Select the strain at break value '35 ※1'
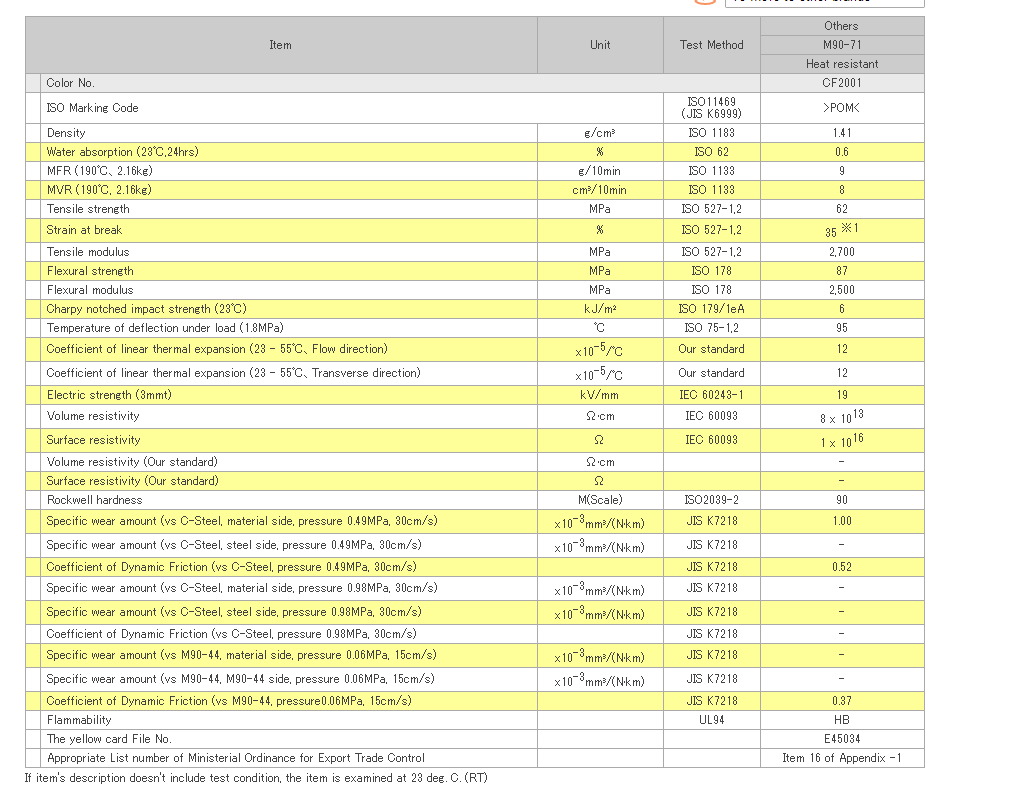 coord(841,230)
